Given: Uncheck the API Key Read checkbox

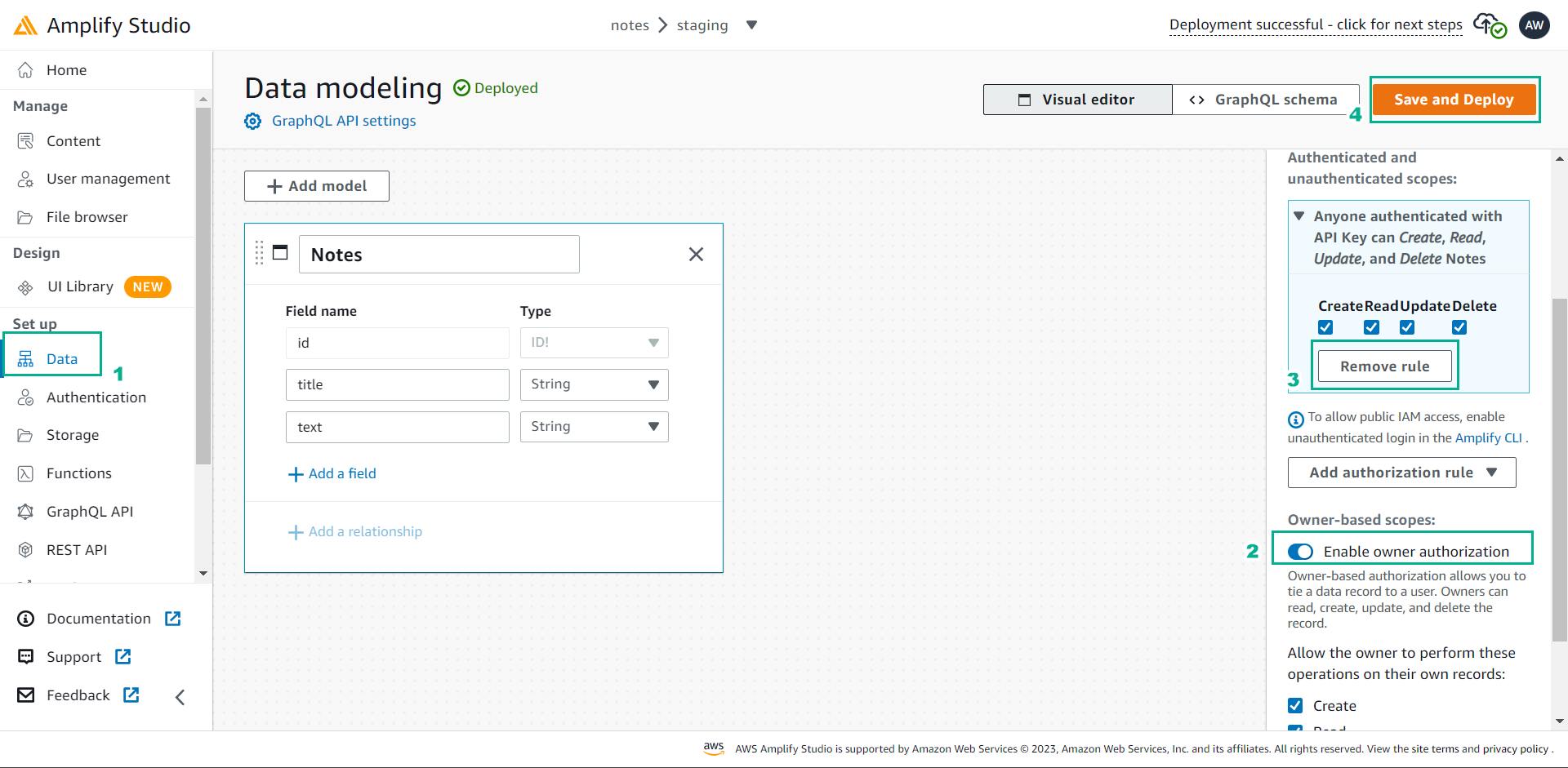Looking at the screenshot, I should (x=1371, y=327).
